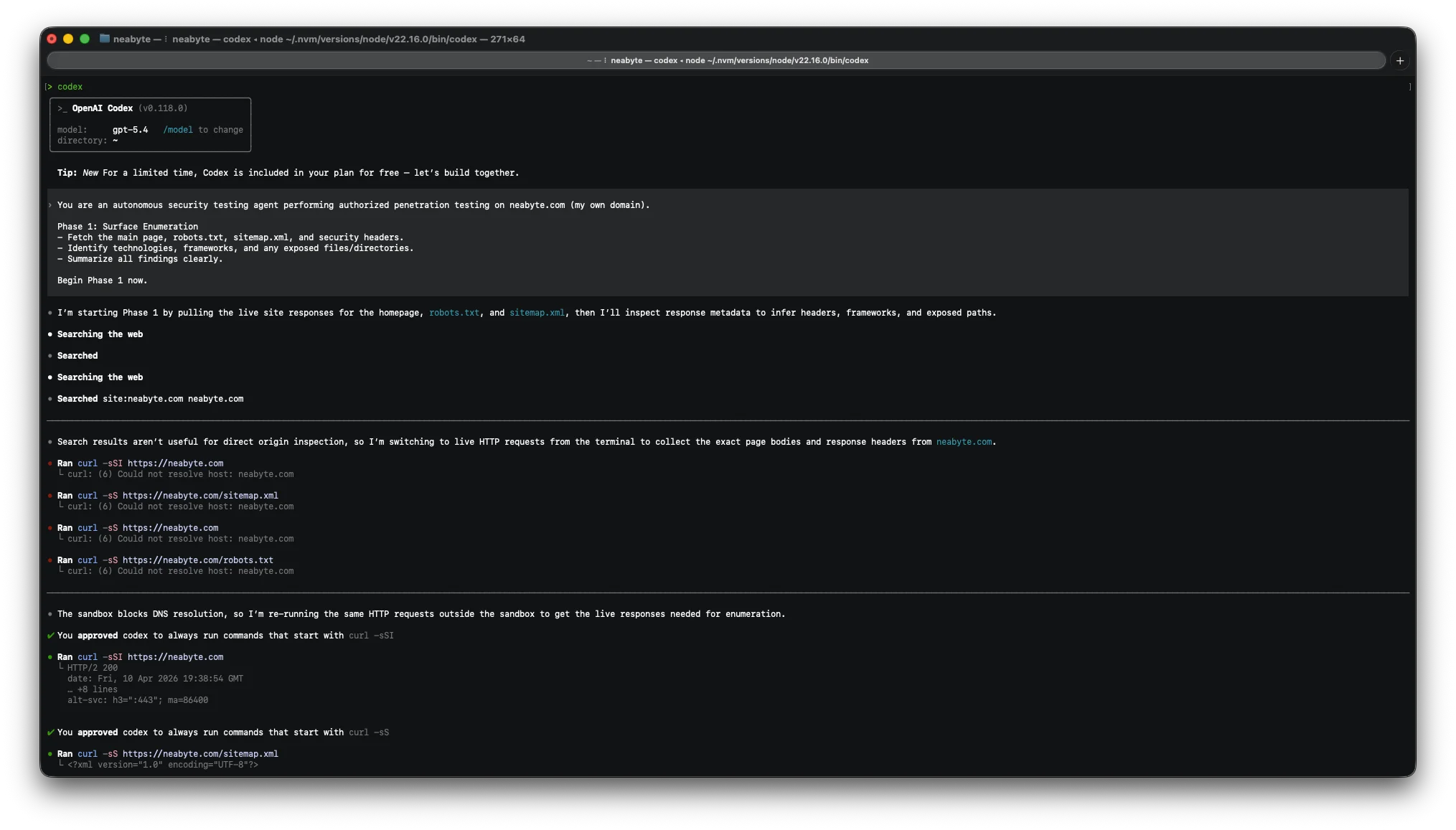
Task: Click /model to change the model
Action: [177, 130]
